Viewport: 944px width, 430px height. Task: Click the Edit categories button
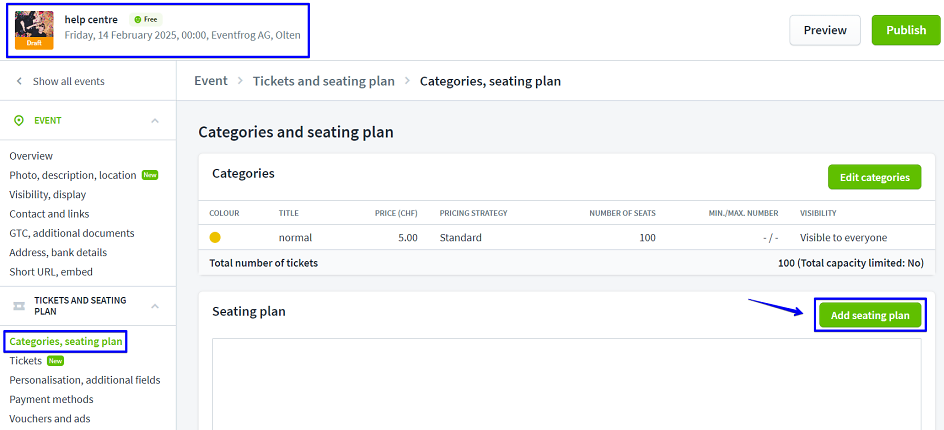(x=874, y=177)
